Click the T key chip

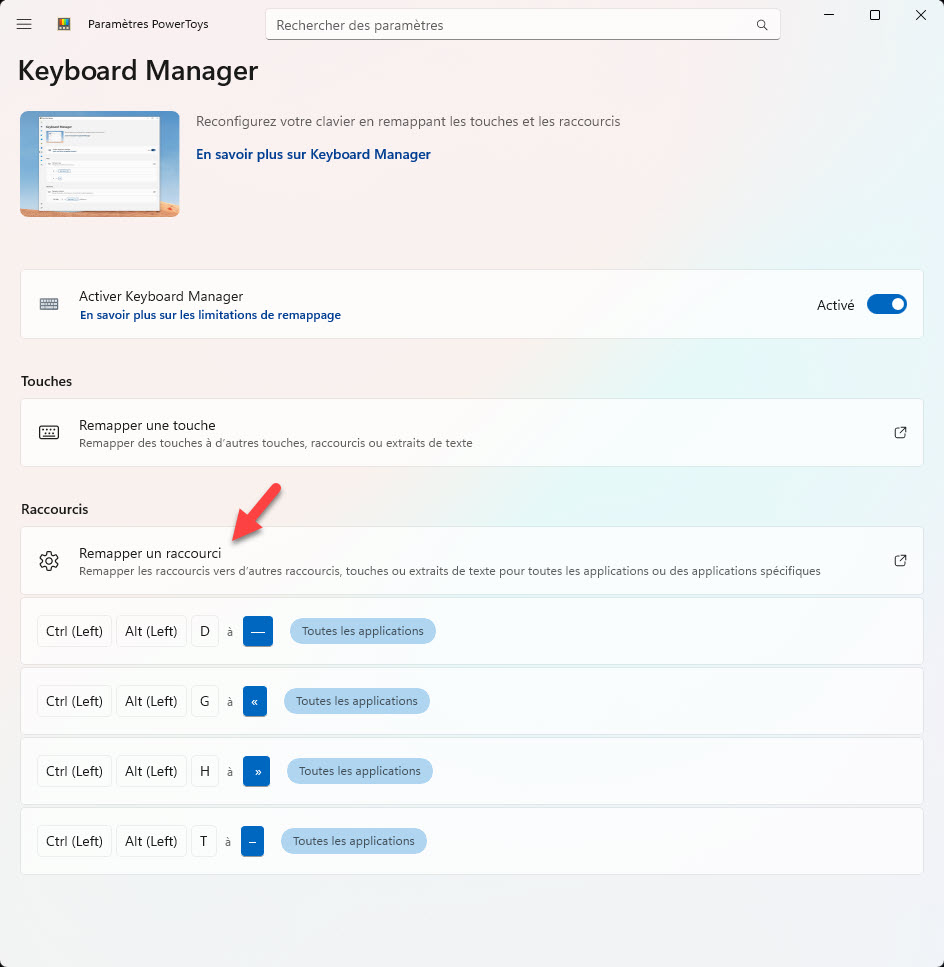(203, 841)
